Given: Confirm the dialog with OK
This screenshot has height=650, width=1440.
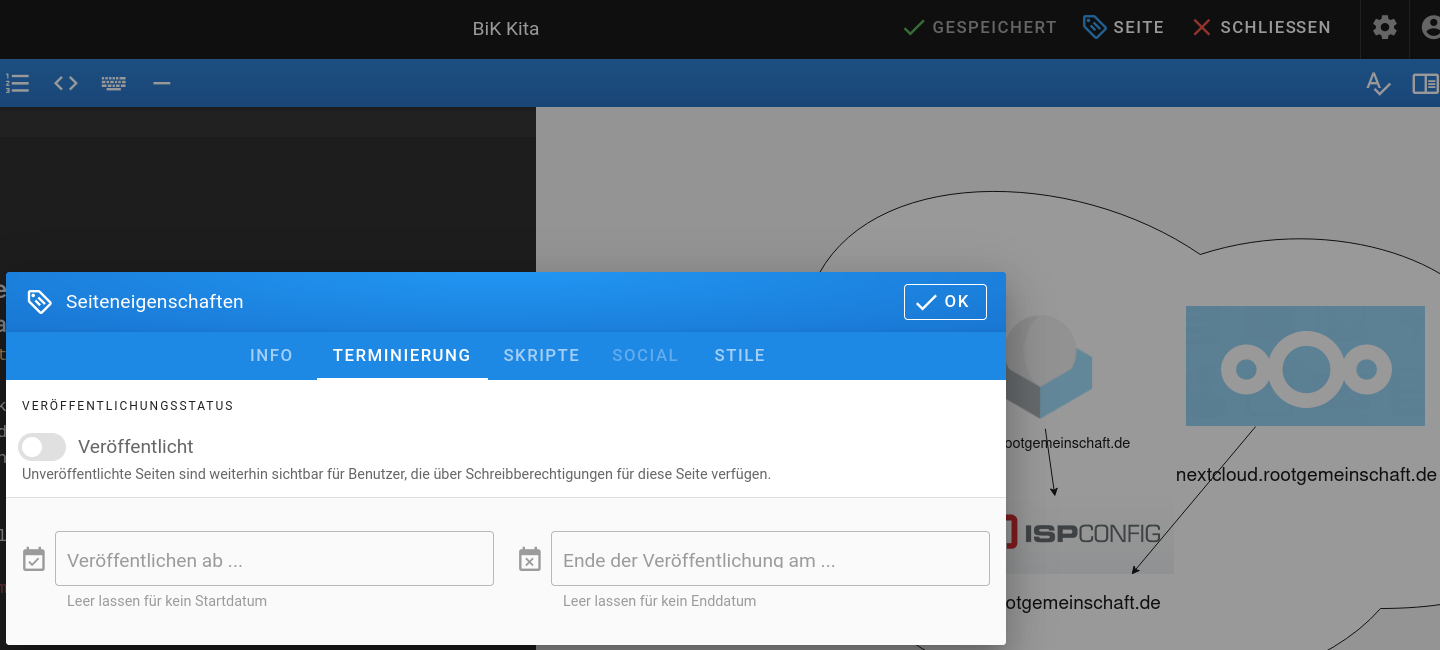Looking at the screenshot, I should point(944,301).
